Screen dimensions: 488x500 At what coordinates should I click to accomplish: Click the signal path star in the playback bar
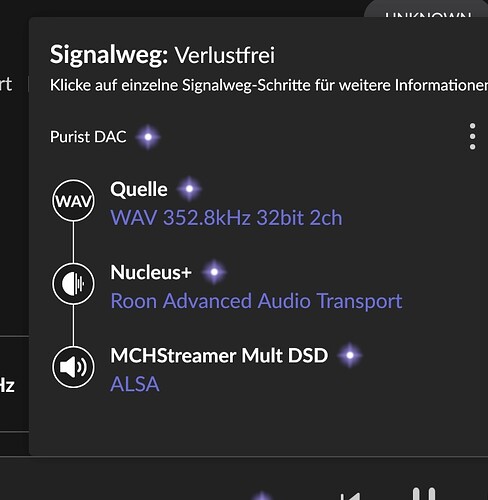[262, 496]
